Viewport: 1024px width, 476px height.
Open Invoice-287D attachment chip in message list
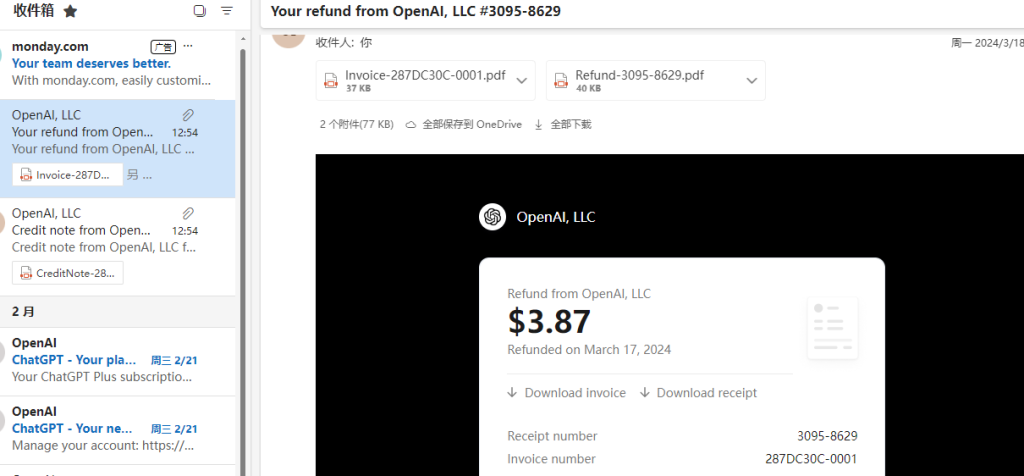click(x=68, y=175)
